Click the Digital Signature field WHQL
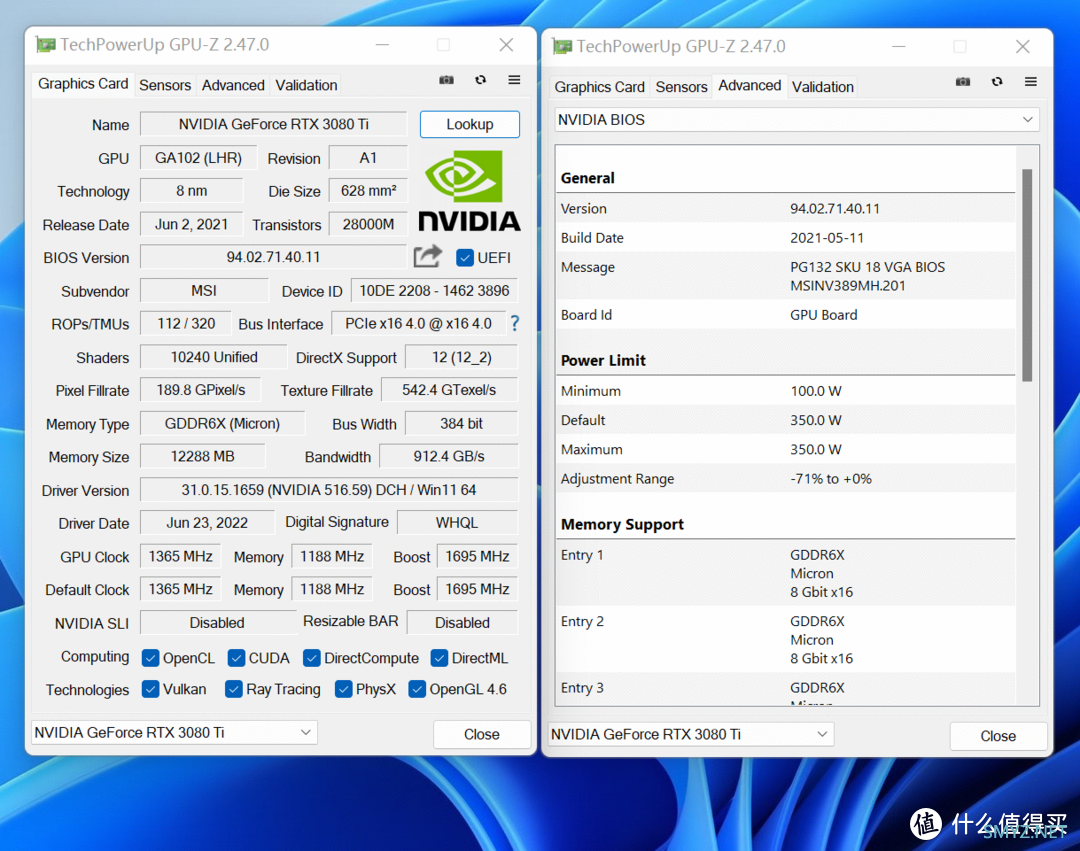Viewport: 1080px width, 851px height. [x=457, y=523]
